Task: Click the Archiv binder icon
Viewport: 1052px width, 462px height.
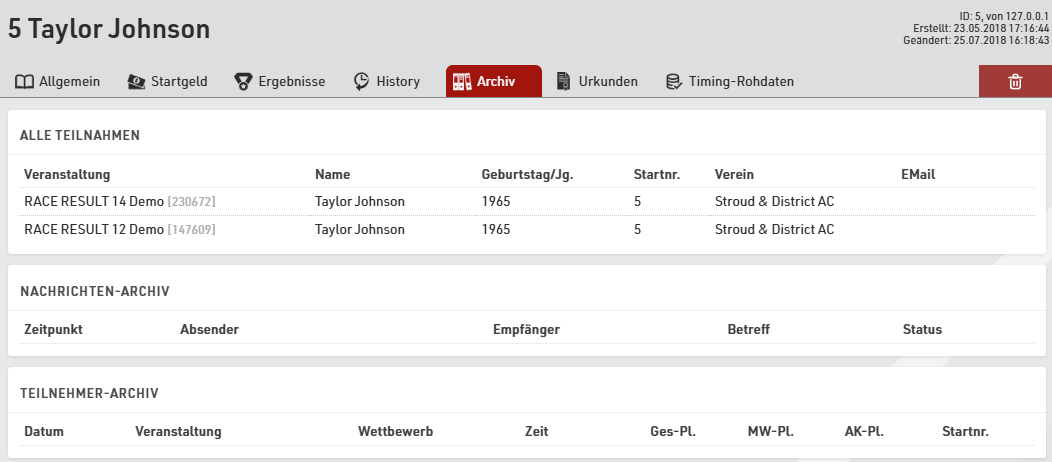Action: [462, 82]
